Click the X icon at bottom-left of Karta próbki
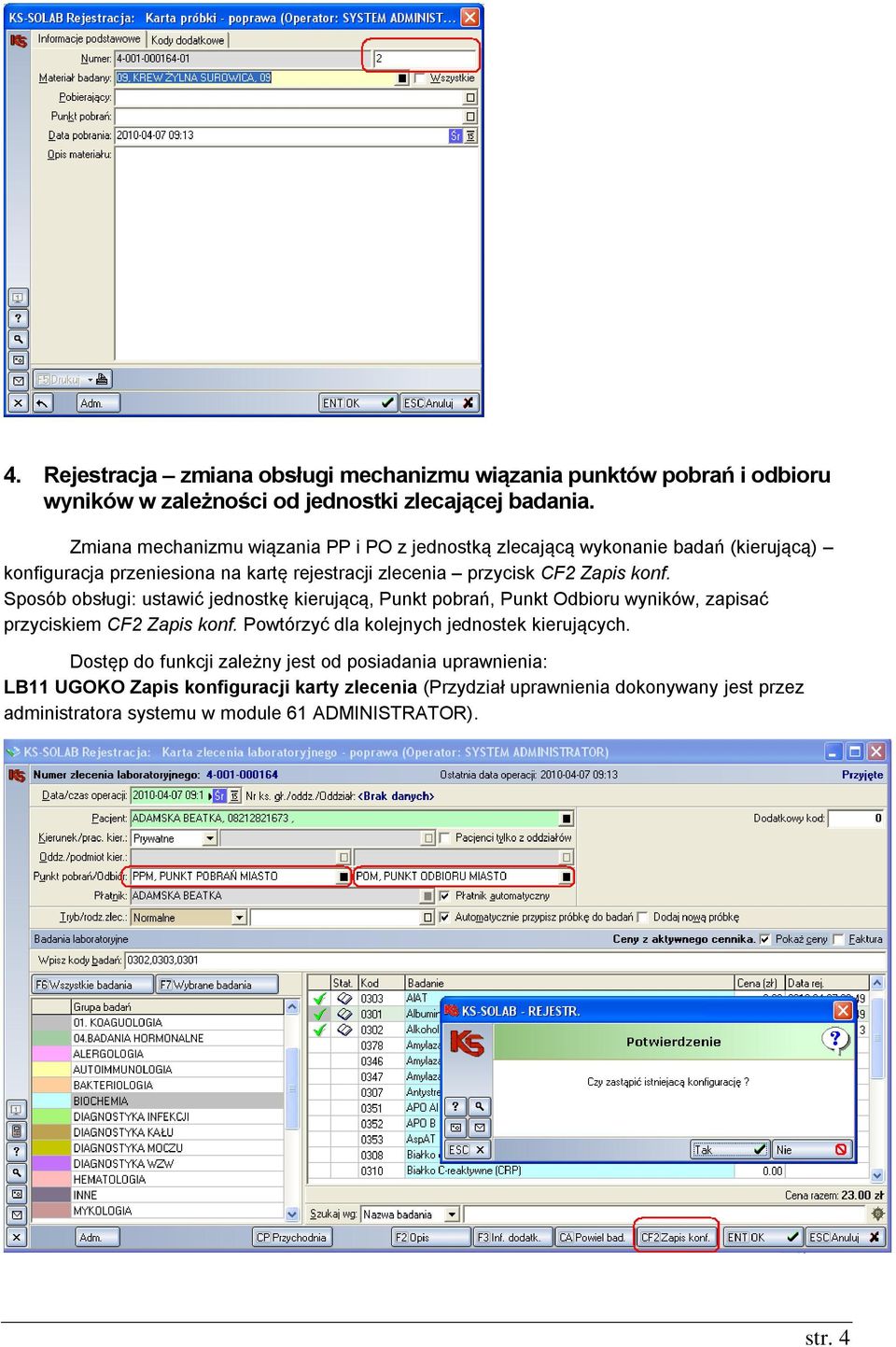 coord(18,403)
